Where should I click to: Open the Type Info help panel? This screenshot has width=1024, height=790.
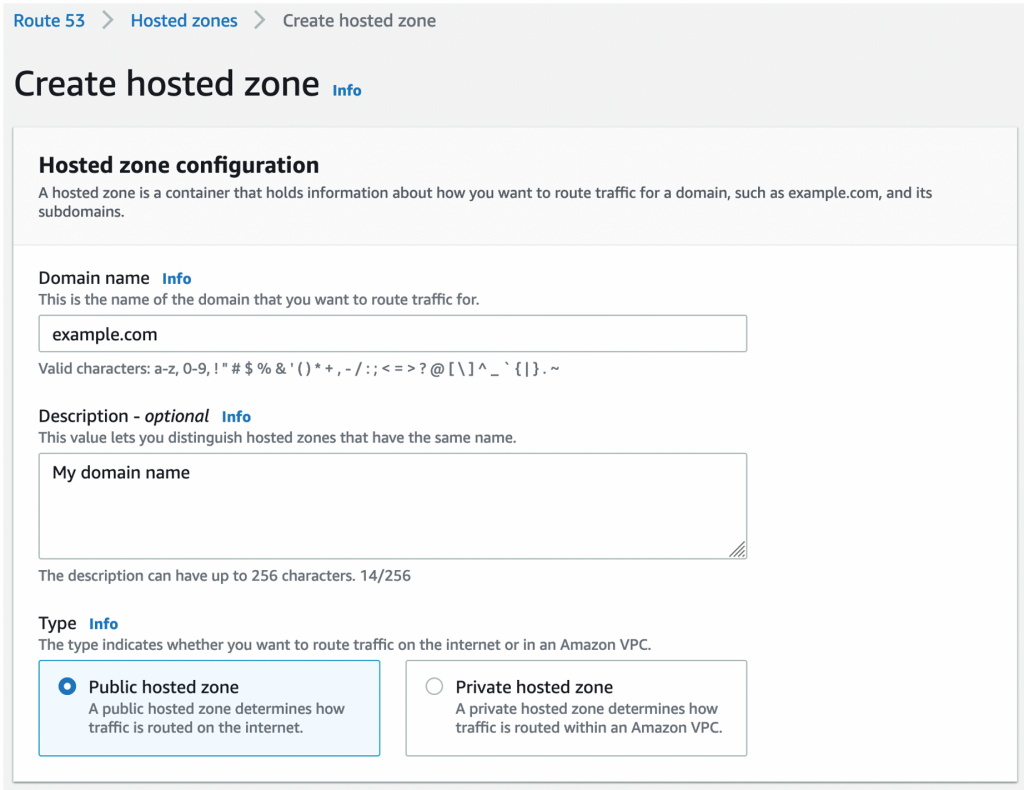pos(103,623)
